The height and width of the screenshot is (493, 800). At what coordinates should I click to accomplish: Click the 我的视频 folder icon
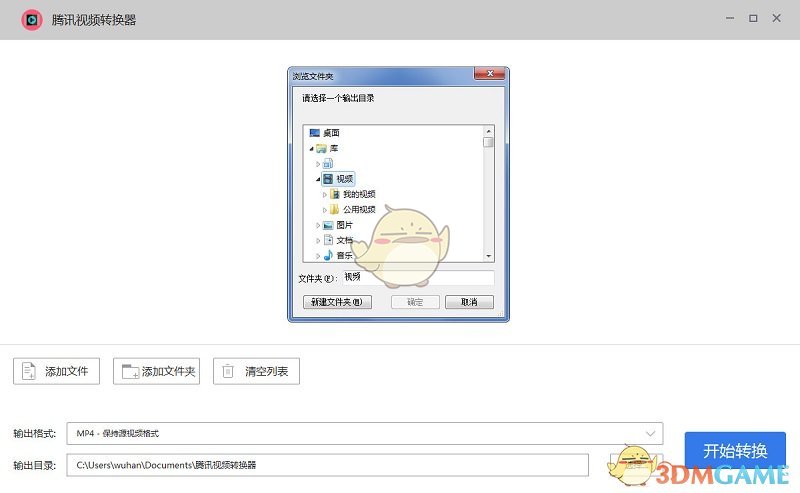[335, 194]
